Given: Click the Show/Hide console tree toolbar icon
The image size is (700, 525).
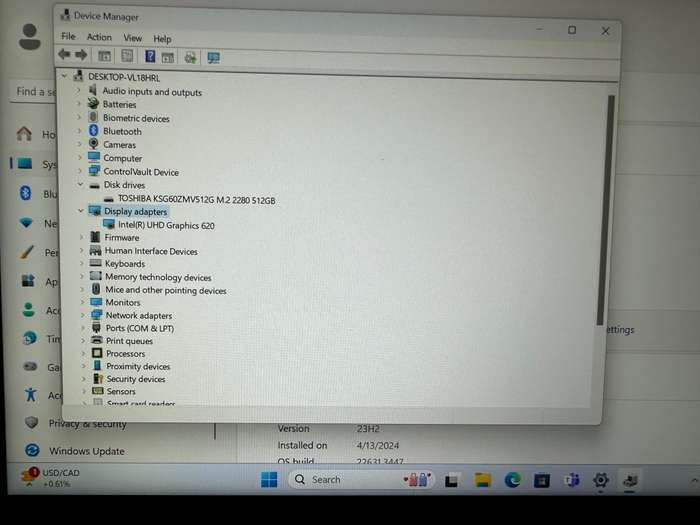Looking at the screenshot, I should click(x=104, y=56).
